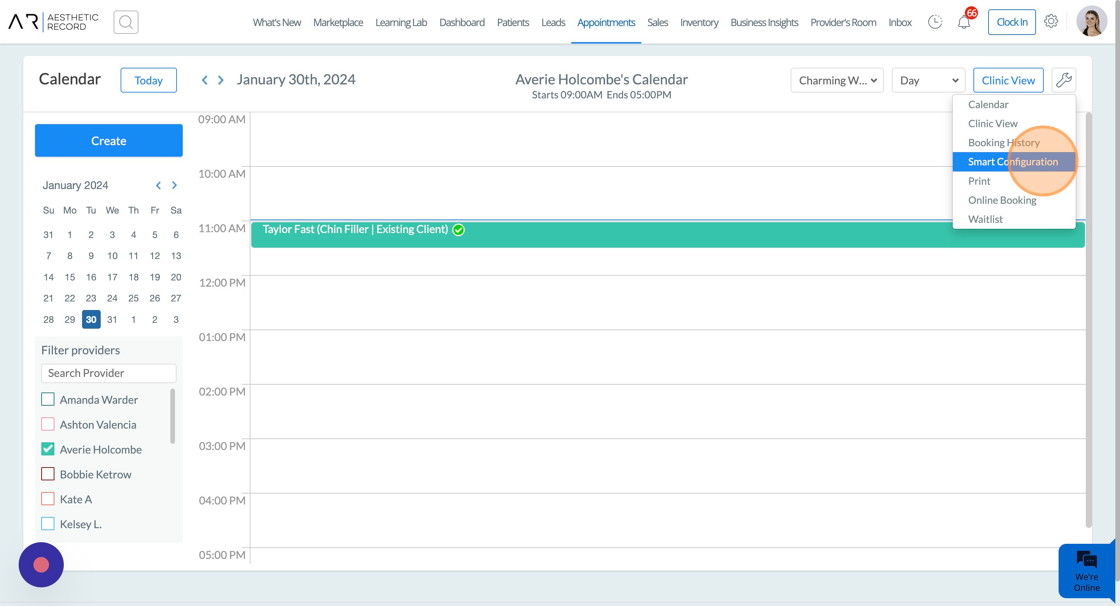The height and width of the screenshot is (606, 1120).
Task: Open the Business Insights nav item
Action: pos(764,22)
